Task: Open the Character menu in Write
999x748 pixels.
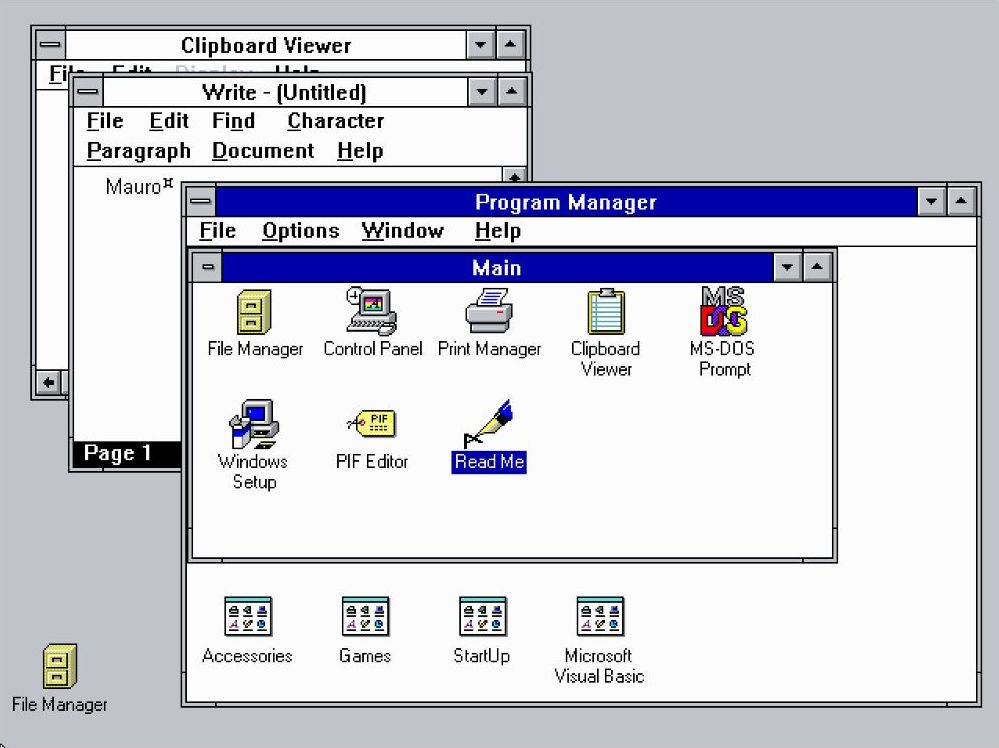Action: tap(334, 121)
